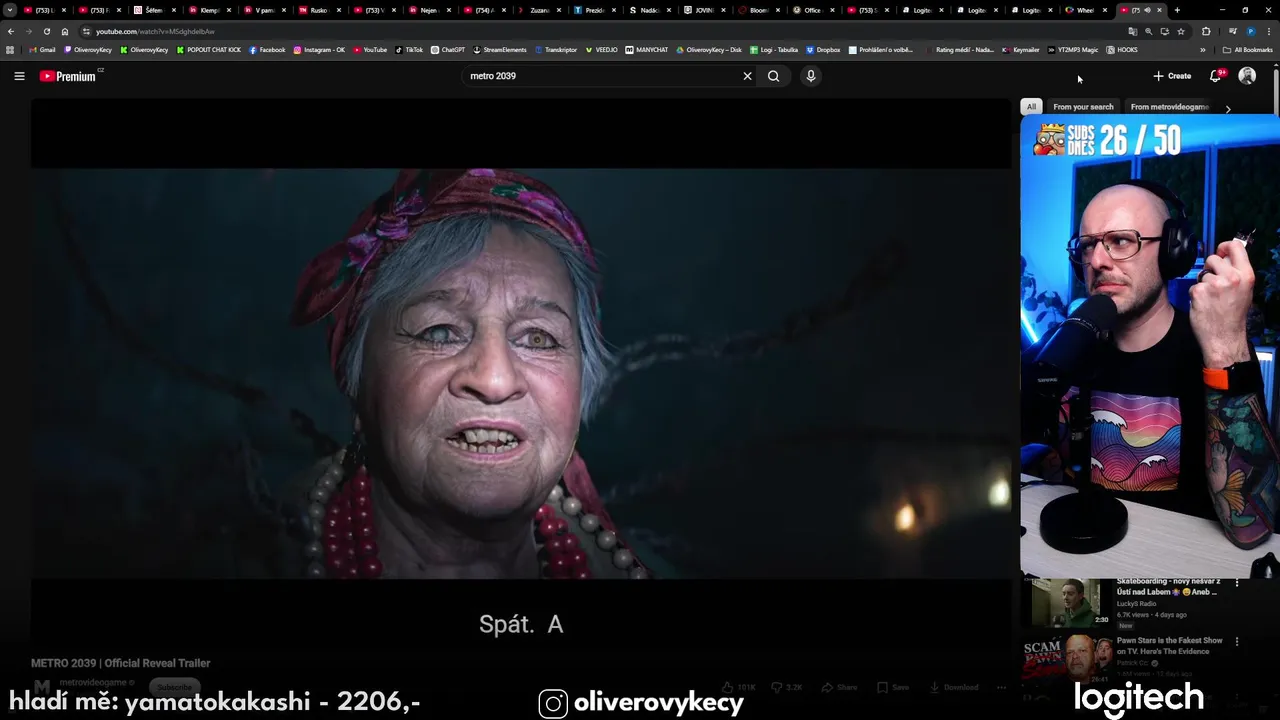
Task: Go to YouTube Premium home logo
Action: (x=70, y=76)
